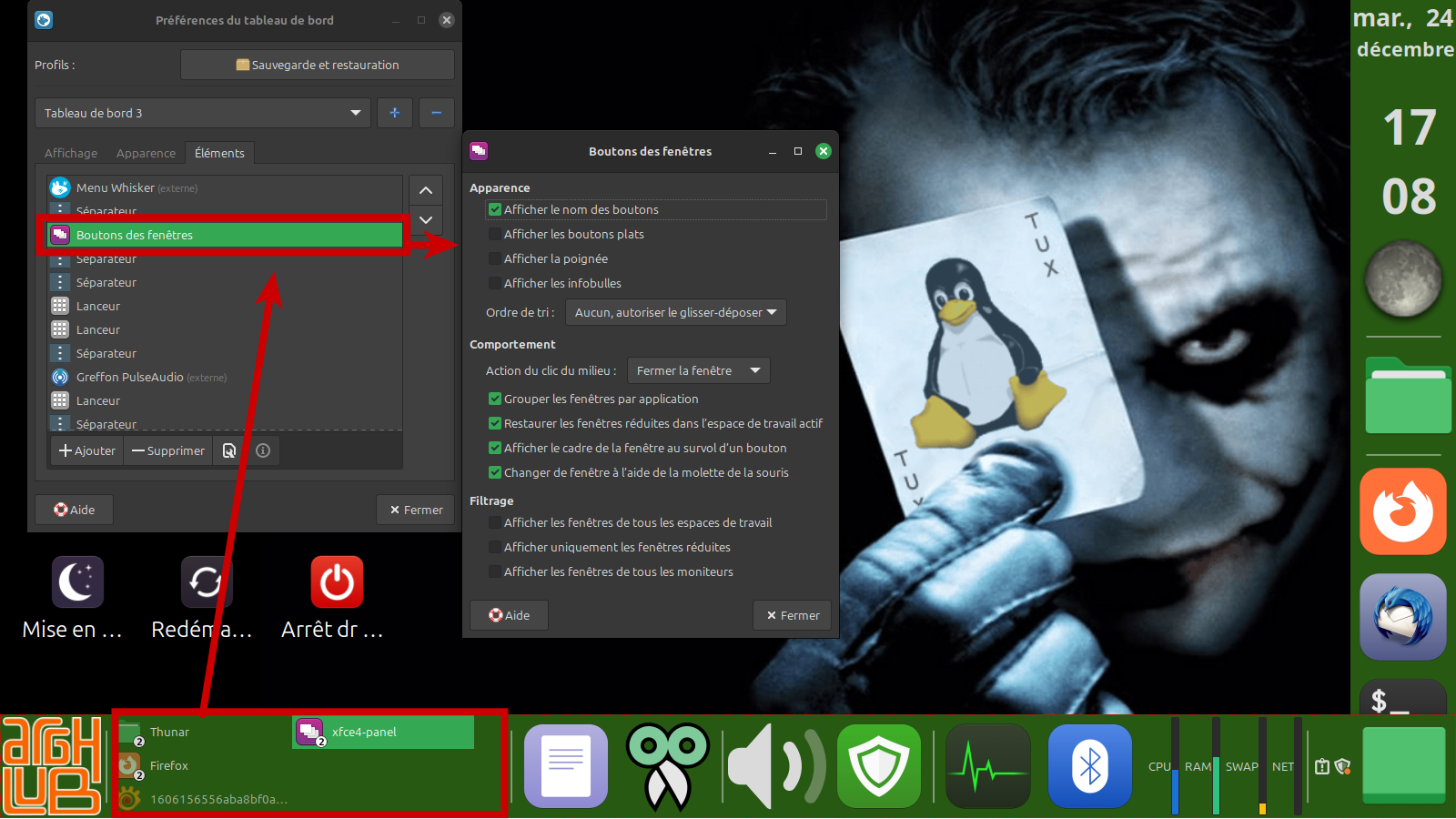
Task: Open the green shield launcher on the panel
Action: (879, 766)
